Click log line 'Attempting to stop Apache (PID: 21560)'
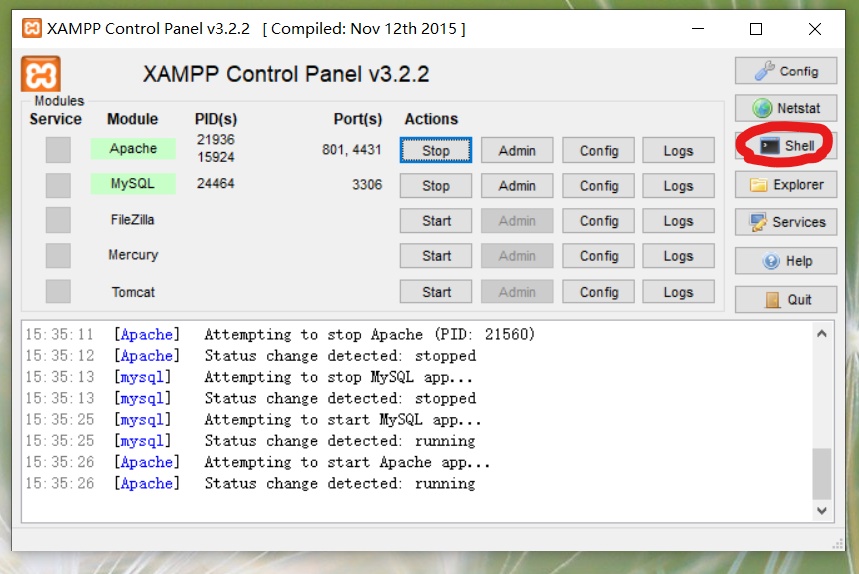Image resolution: width=859 pixels, height=574 pixels. (369, 334)
